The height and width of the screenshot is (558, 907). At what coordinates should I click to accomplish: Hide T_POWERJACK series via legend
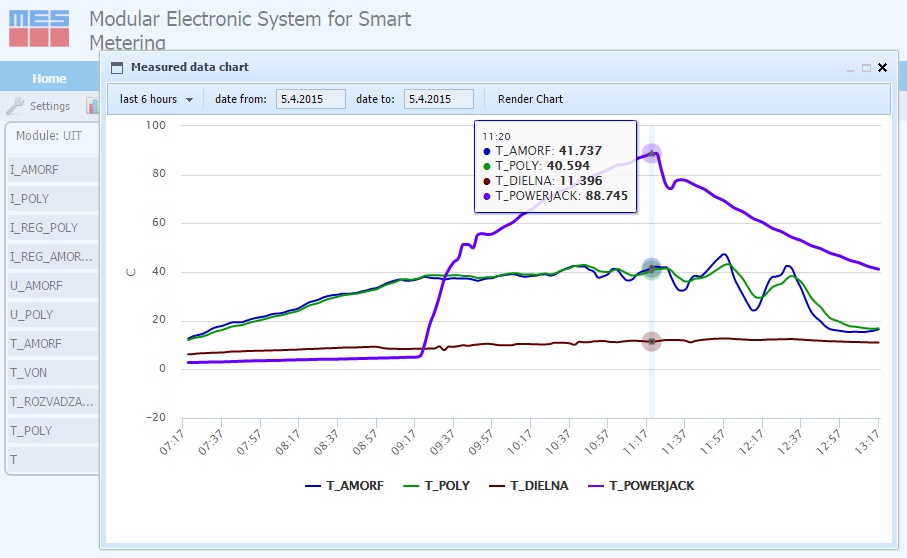pos(643,486)
